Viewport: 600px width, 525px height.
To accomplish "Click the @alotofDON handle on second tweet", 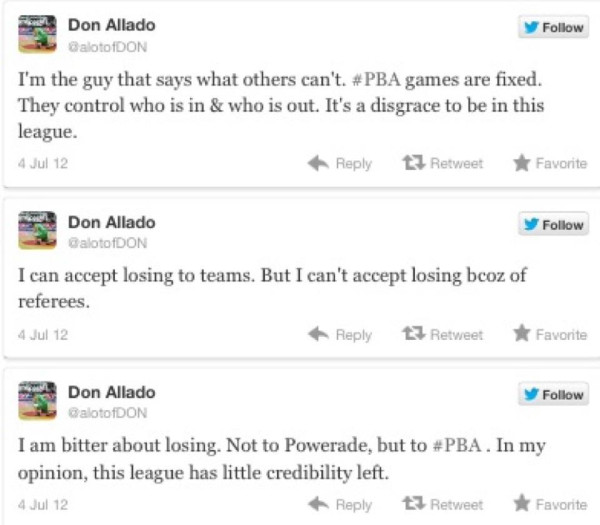I will pos(108,243).
